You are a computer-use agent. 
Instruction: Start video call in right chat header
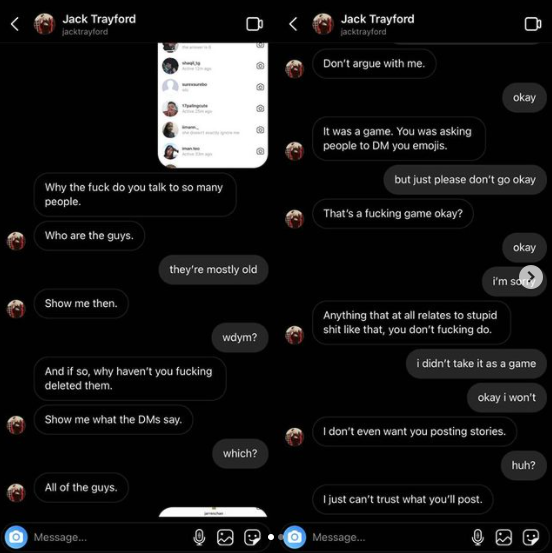533,24
